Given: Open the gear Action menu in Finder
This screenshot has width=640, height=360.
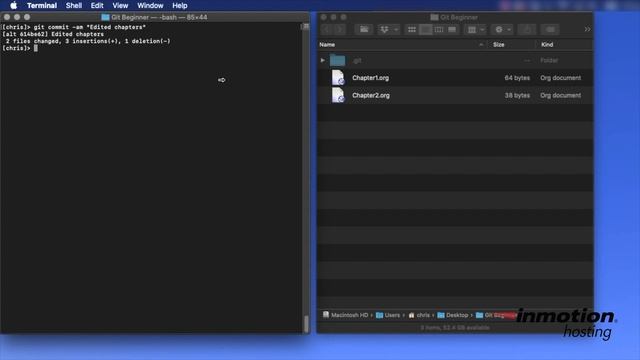Looking at the screenshot, I should (x=503, y=29).
